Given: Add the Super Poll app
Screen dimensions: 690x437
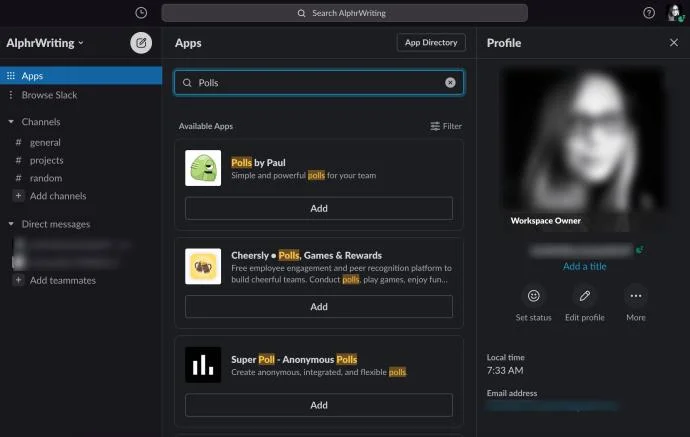Looking at the screenshot, I should (x=319, y=405).
